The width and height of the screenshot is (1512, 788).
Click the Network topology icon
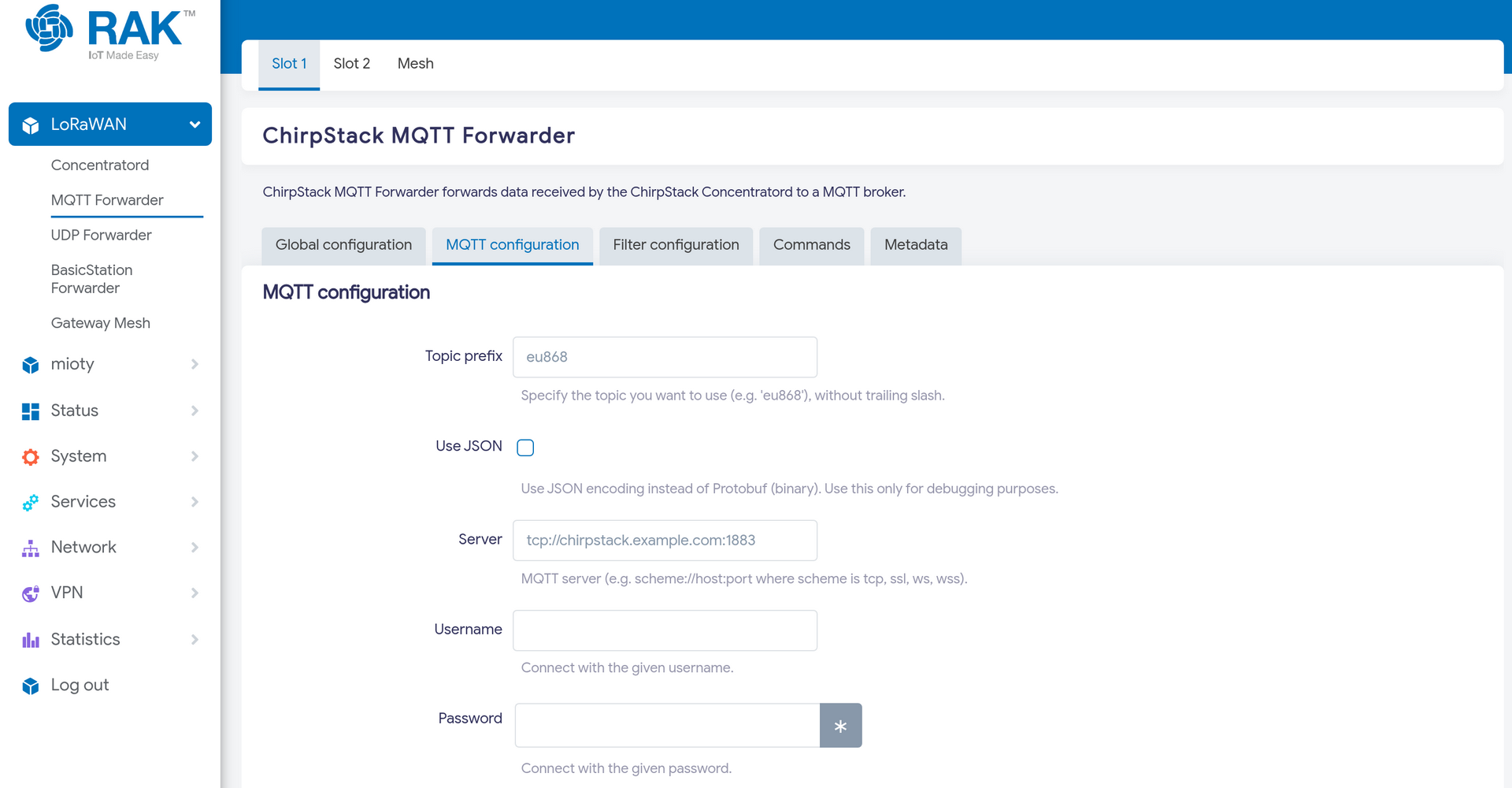31,548
